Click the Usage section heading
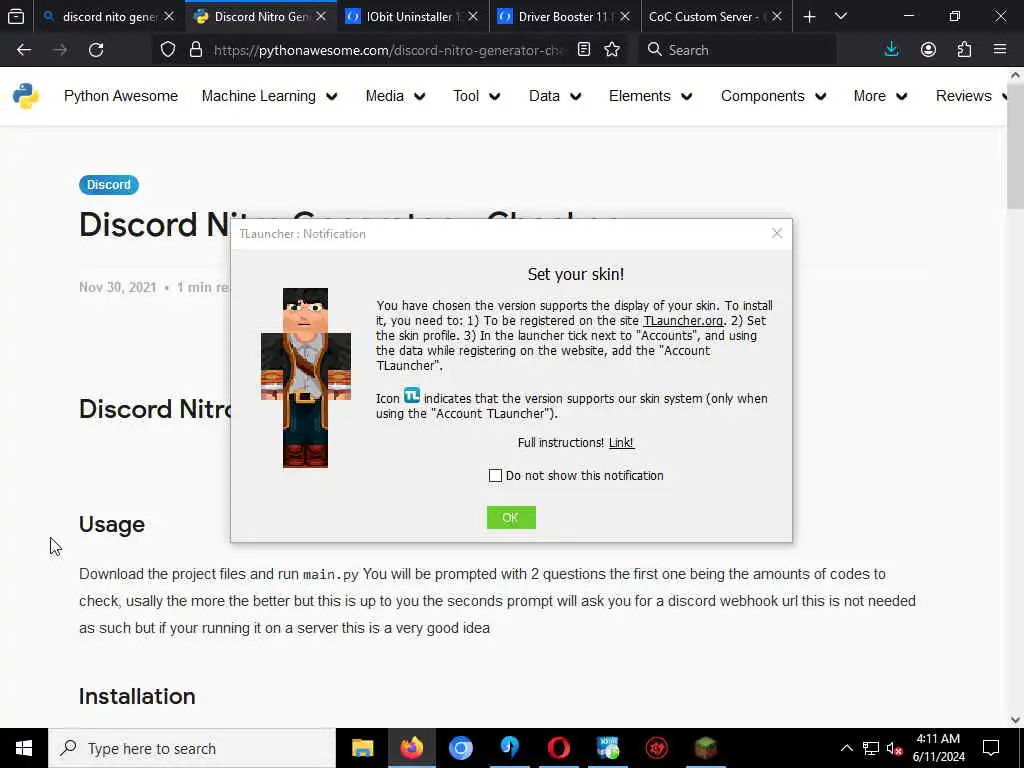Screen dimensions: 1024x768 pyautogui.click(x=112, y=524)
